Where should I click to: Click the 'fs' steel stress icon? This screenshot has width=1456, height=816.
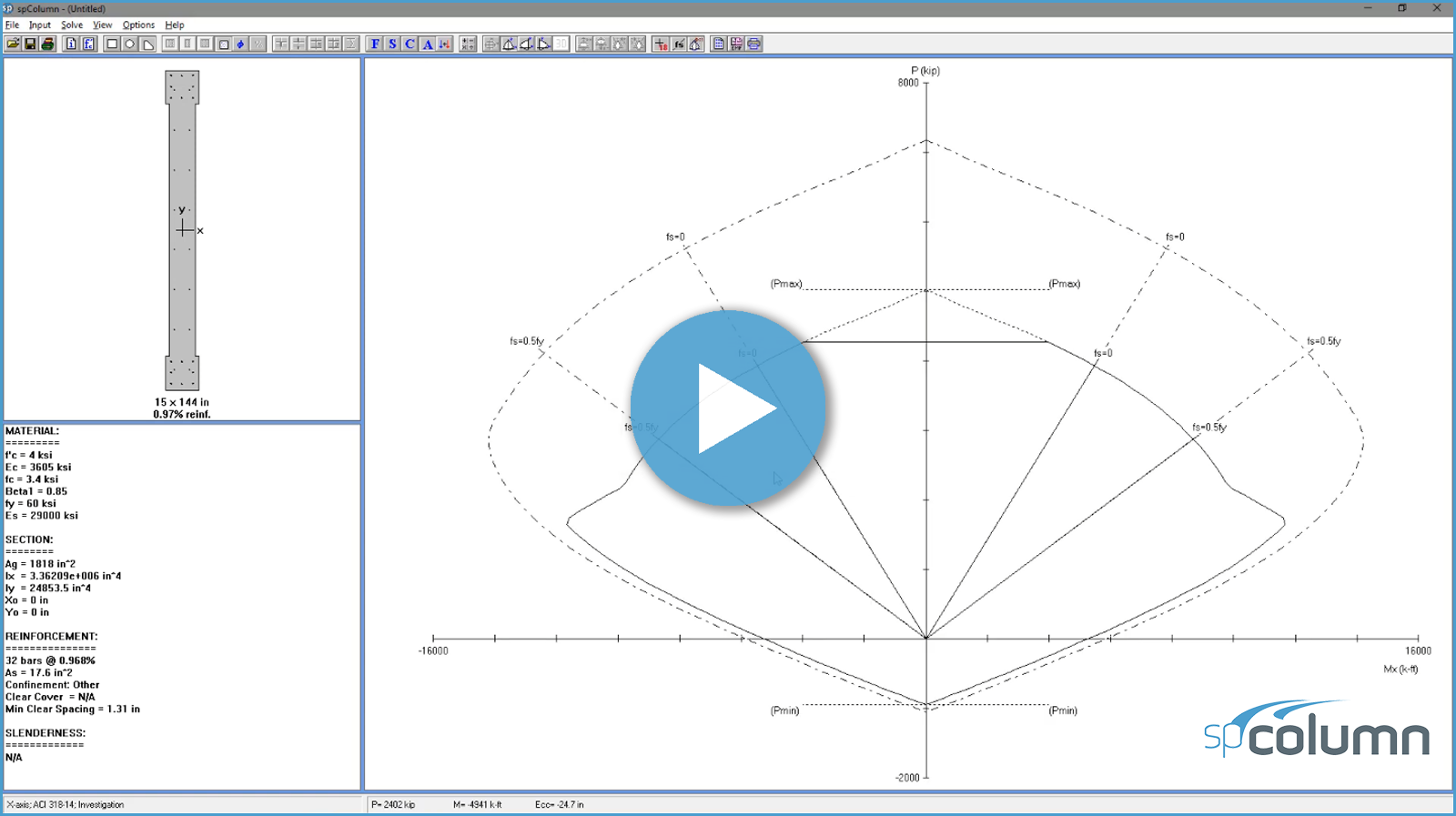679,44
